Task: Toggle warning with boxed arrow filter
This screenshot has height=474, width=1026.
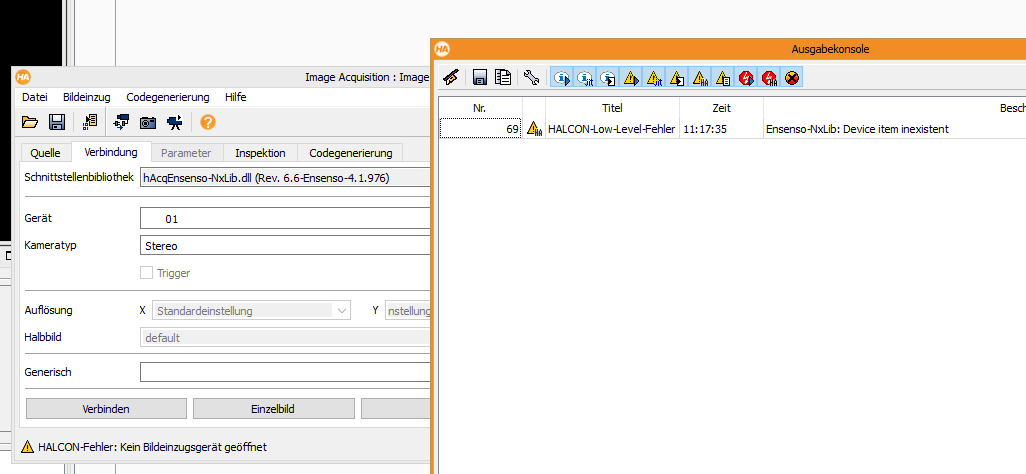Action: pyautogui.click(x=677, y=78)
